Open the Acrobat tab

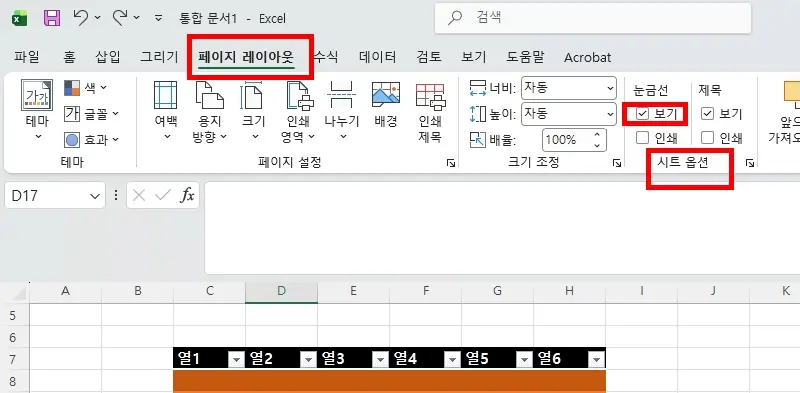[x=587, y=58]
